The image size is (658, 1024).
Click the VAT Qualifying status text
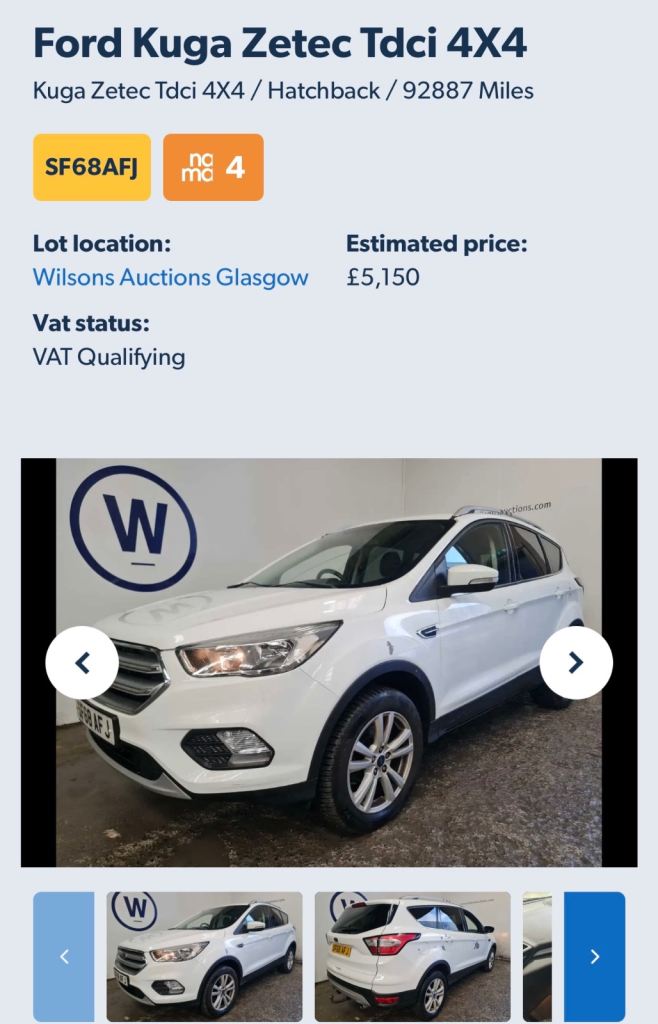[109, 357]
